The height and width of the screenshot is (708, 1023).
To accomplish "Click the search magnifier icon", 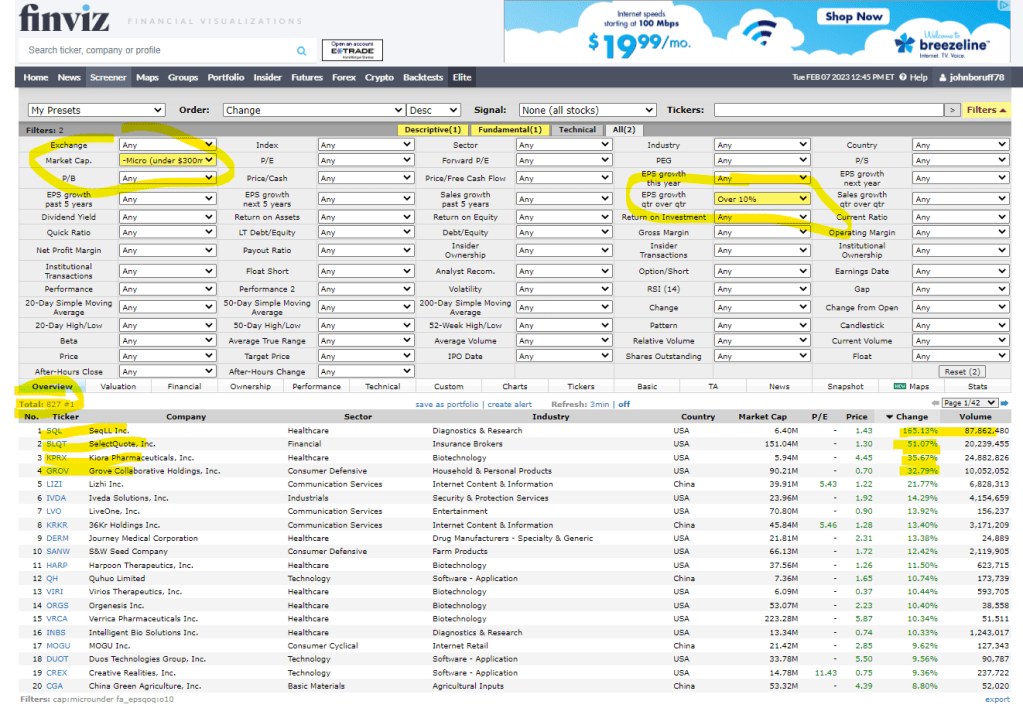I will [x=302, y=50].
